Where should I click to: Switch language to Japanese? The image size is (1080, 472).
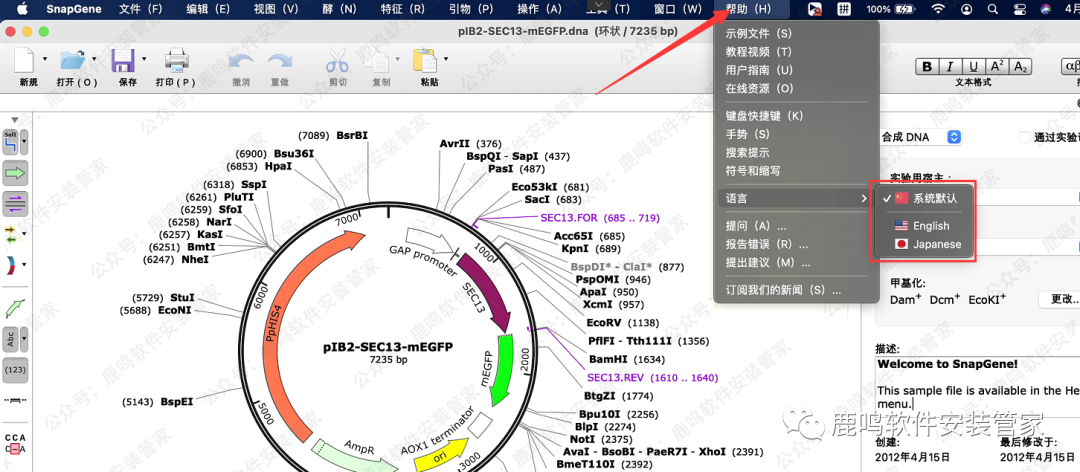[936, 244]
